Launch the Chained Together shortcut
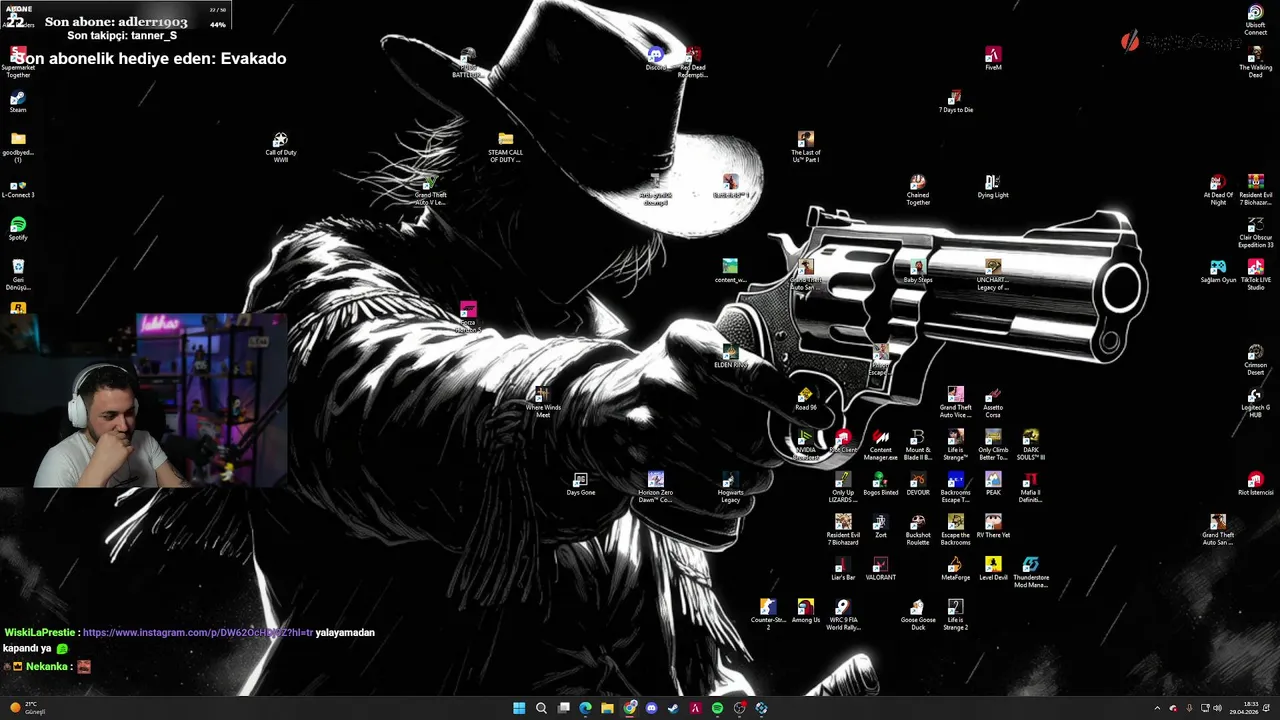1280x720 pixels. (918, 190)
